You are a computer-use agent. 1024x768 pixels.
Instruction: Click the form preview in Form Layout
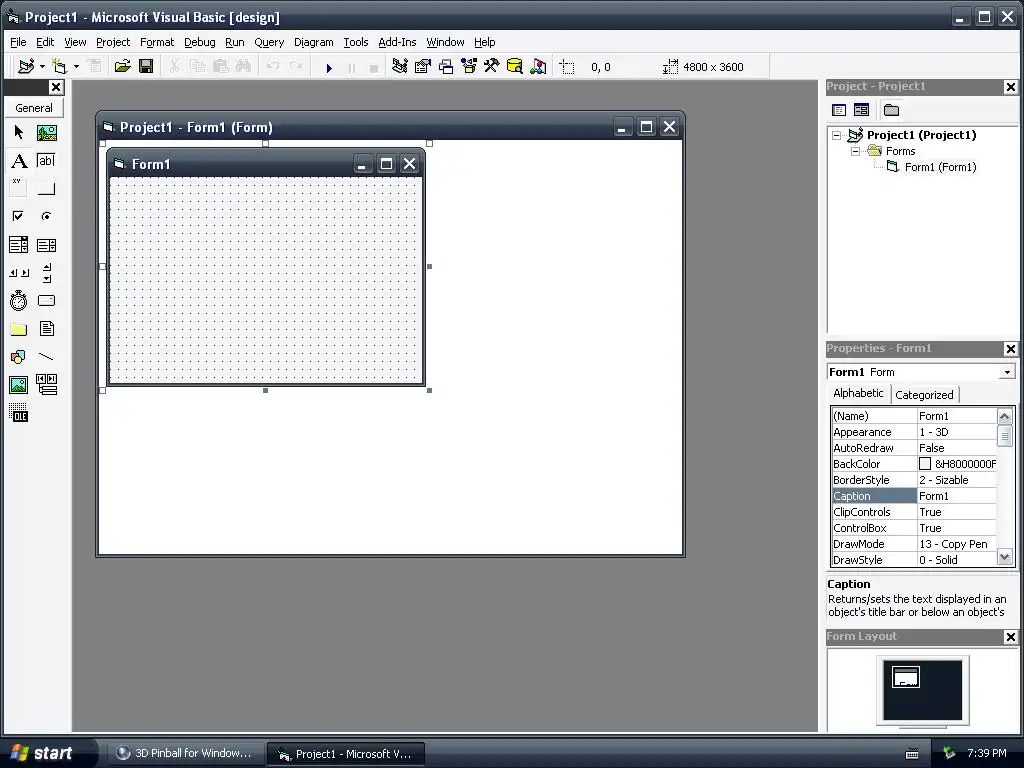[906, 677]
